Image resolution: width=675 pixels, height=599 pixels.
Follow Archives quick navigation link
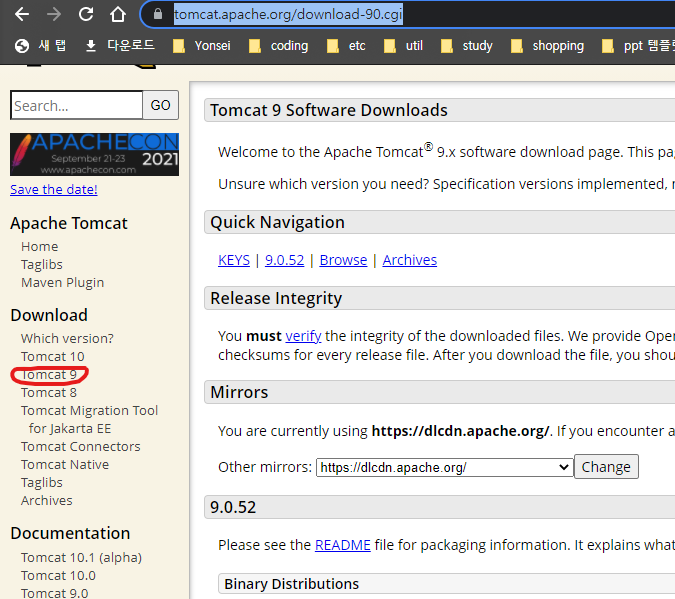pos(410,260)
